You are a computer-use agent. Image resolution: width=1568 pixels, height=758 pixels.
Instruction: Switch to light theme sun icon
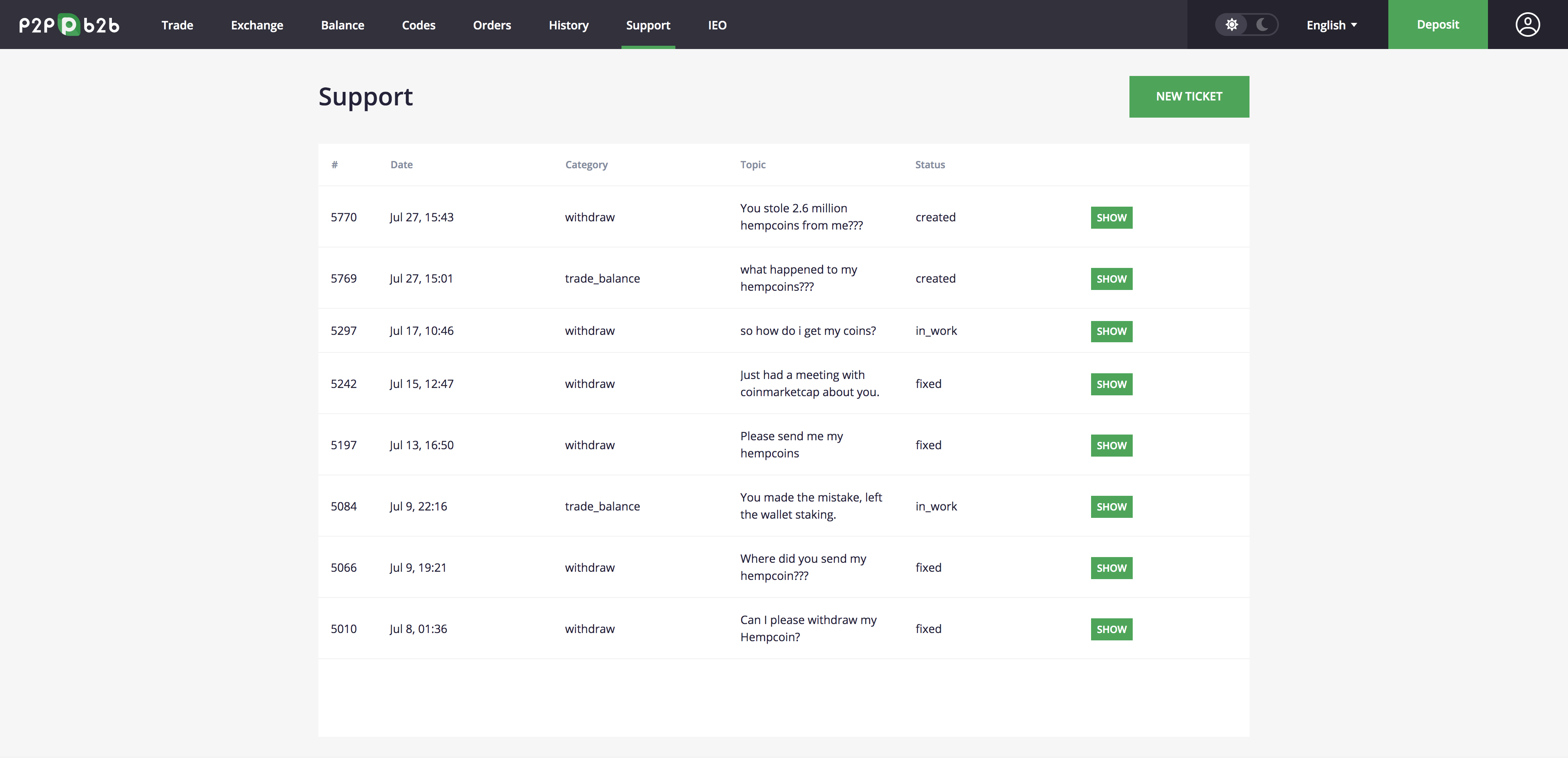point(1232,25)
